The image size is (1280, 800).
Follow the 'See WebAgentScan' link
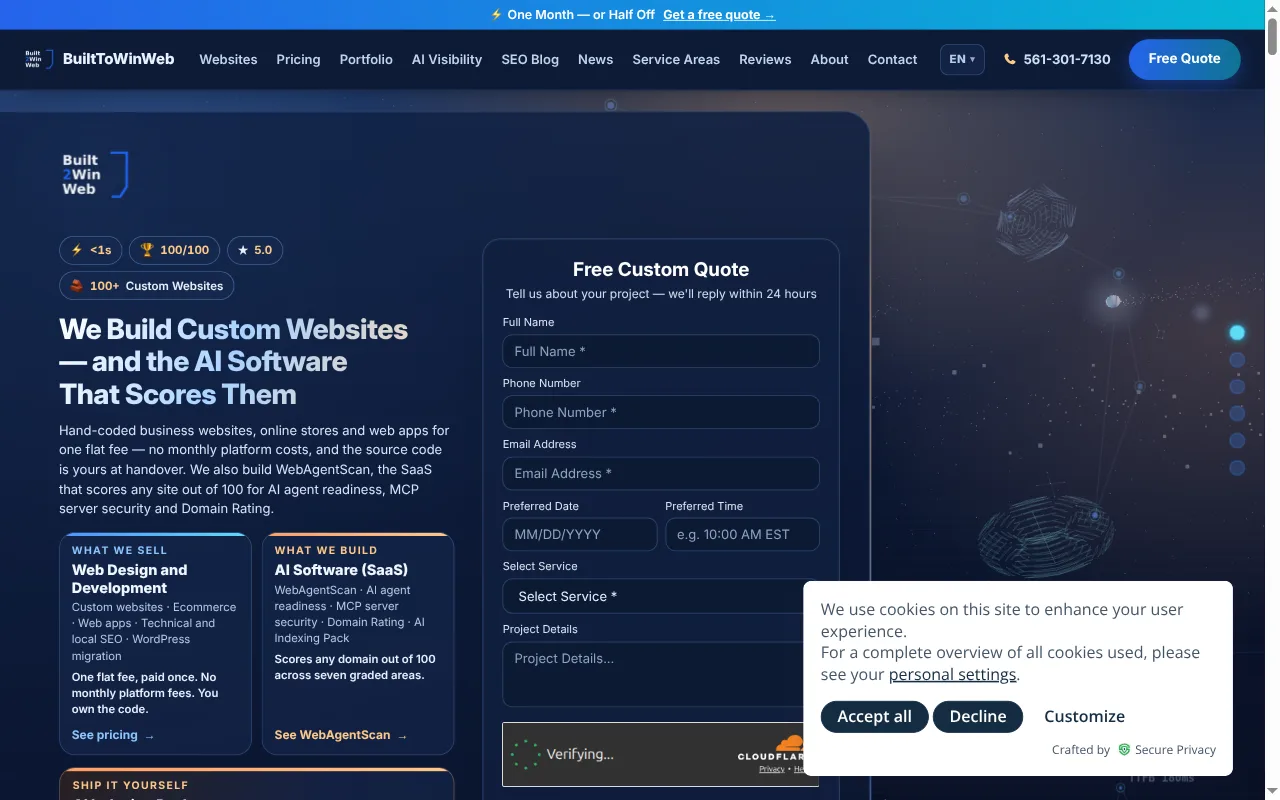click(x=341, y=735)
